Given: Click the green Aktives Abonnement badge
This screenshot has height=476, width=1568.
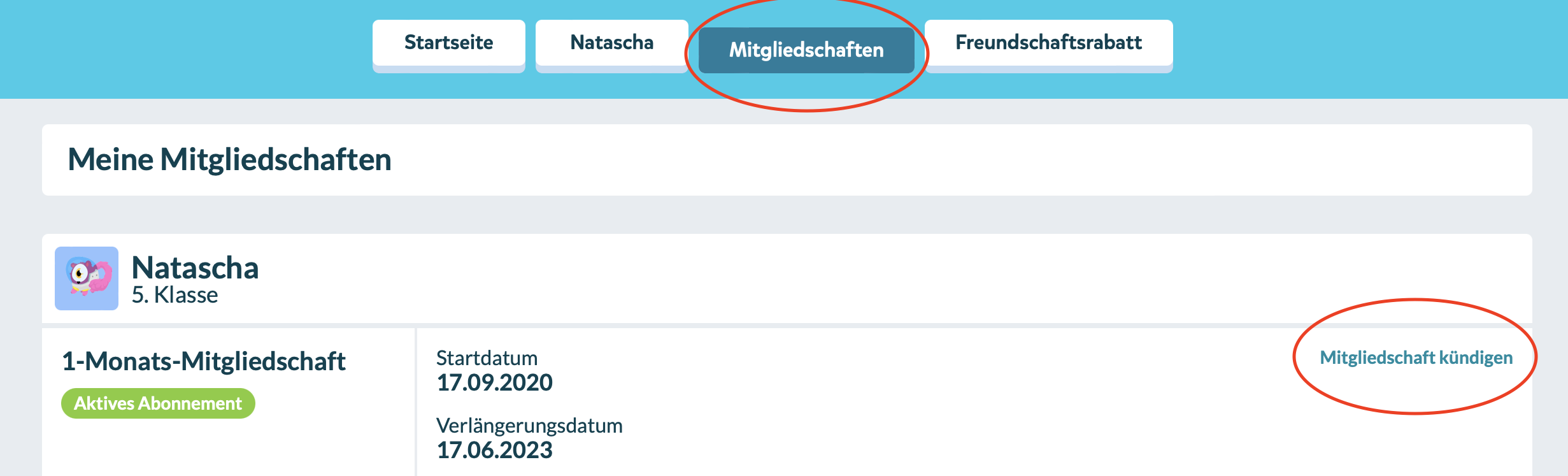Looking at the screenshot, I should tap(158, 403).
